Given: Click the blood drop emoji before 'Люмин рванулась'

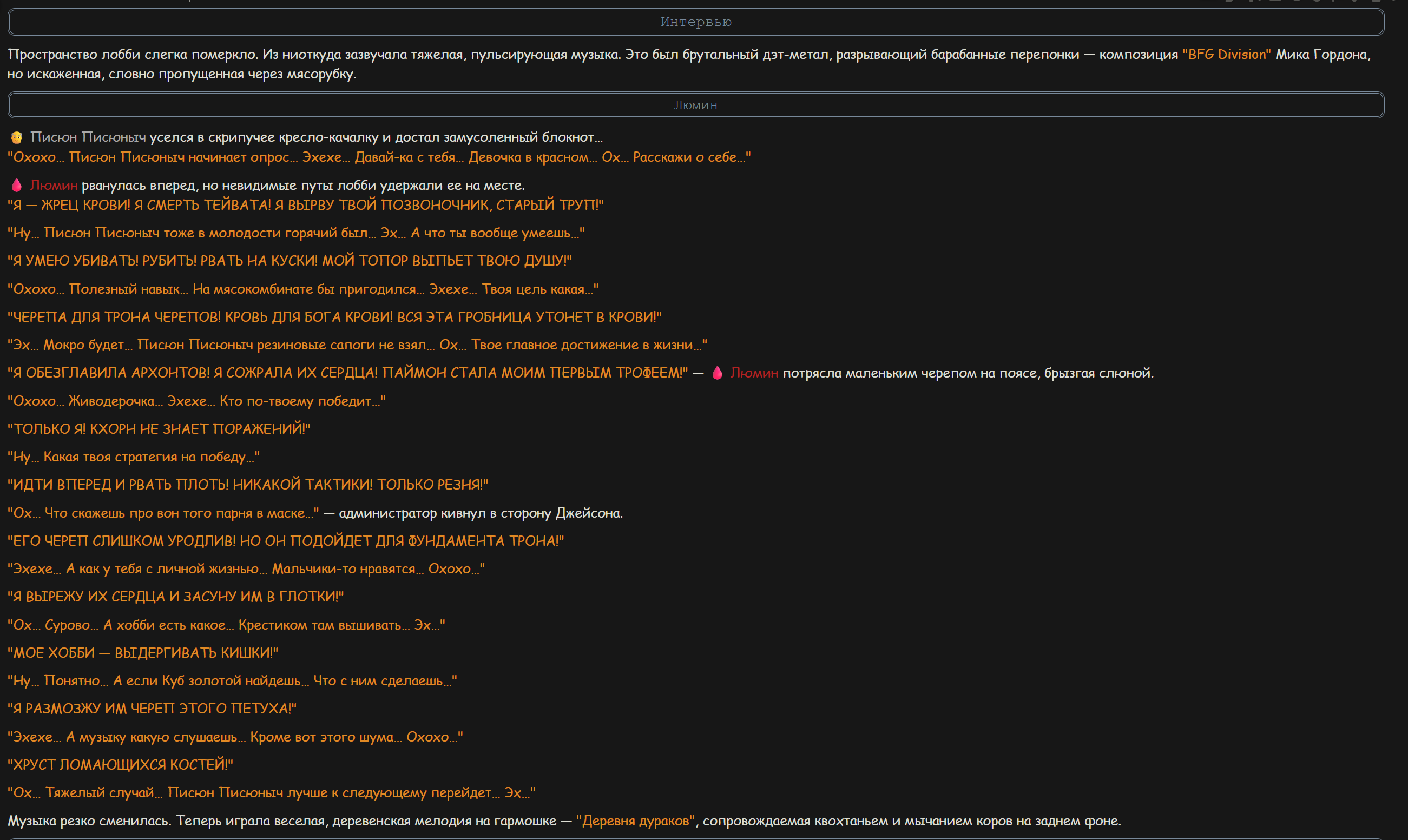Looking at the screenshot, I should (16, 185).
